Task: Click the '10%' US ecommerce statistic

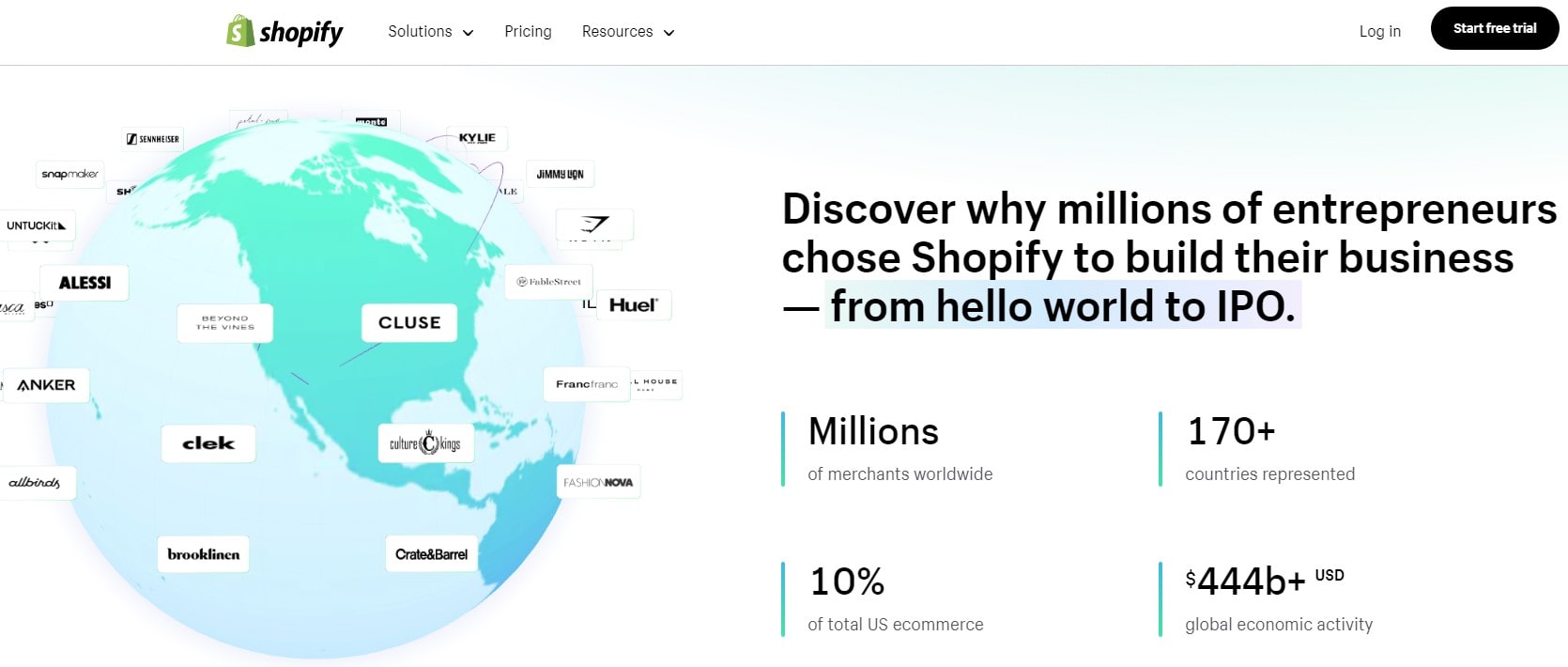Action: tap(847, 582)
